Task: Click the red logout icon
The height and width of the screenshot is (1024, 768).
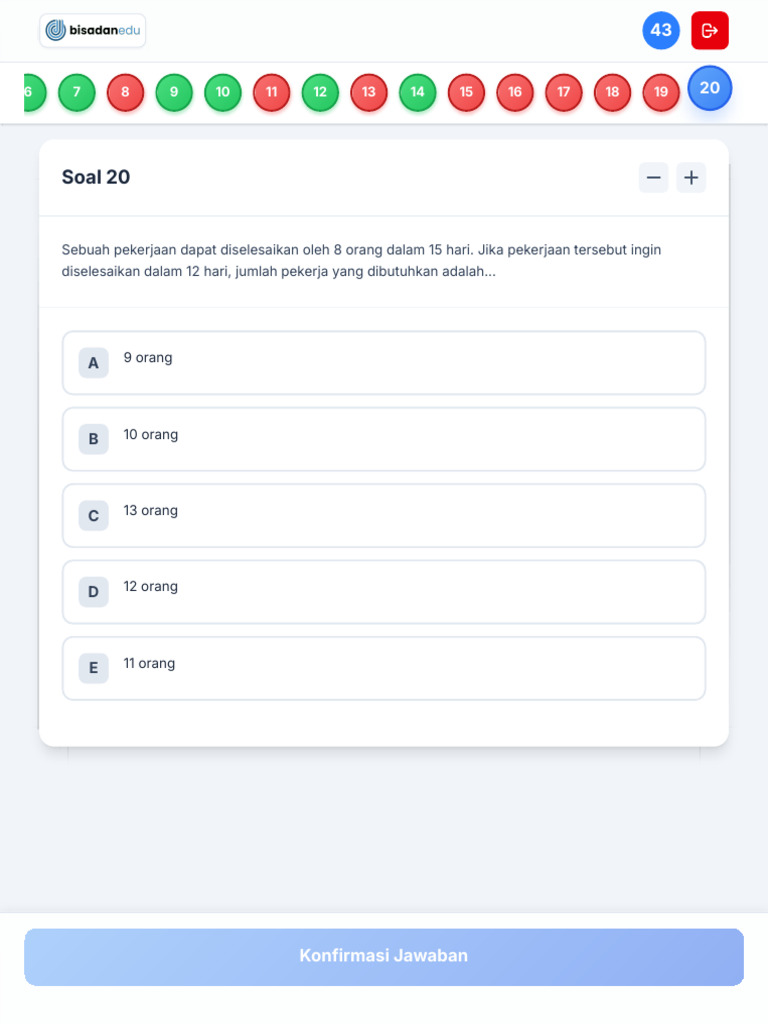Action: pyautogui.click(x=709, y=31)
